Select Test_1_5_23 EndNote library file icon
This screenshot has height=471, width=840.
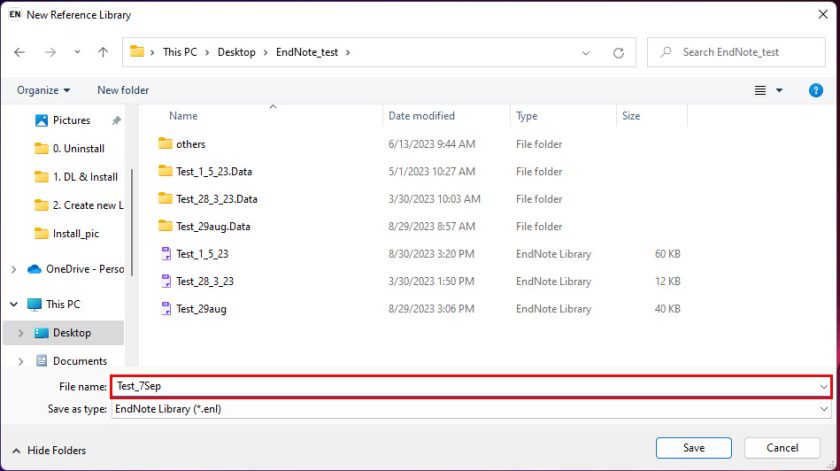pos(166,253)
